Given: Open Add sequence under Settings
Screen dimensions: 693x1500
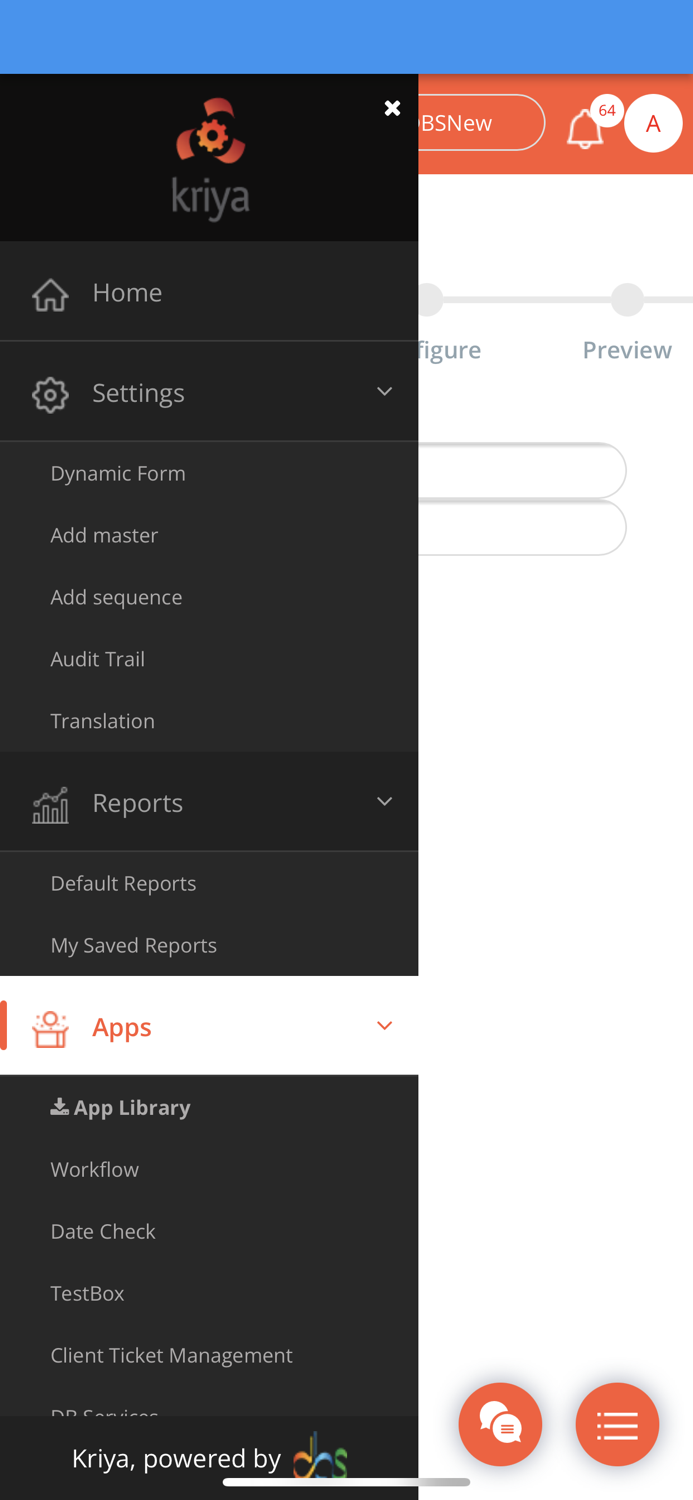Looking at the screenshot, I should tap(116, 597).
